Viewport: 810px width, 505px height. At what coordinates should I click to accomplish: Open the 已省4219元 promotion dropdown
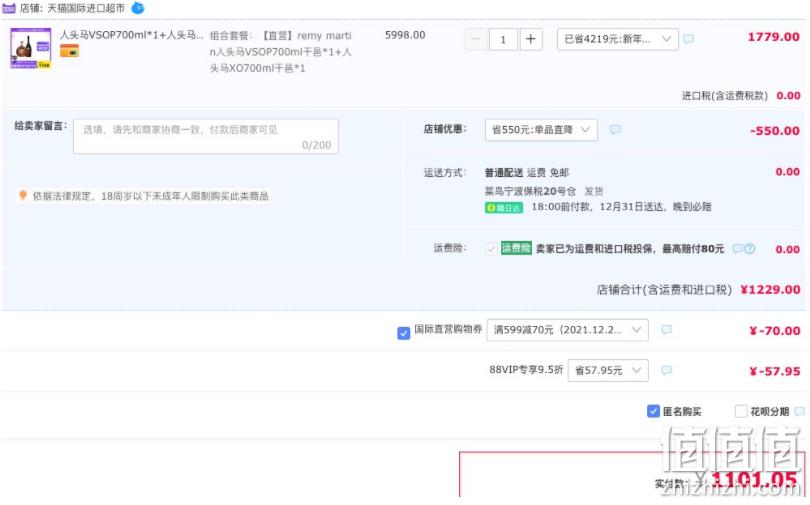pos(617,39)
